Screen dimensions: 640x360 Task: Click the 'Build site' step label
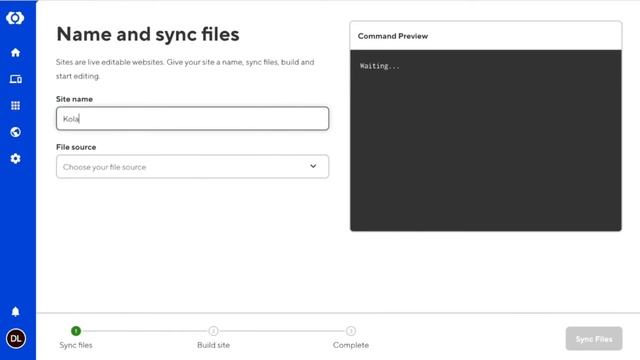[213, 345]
